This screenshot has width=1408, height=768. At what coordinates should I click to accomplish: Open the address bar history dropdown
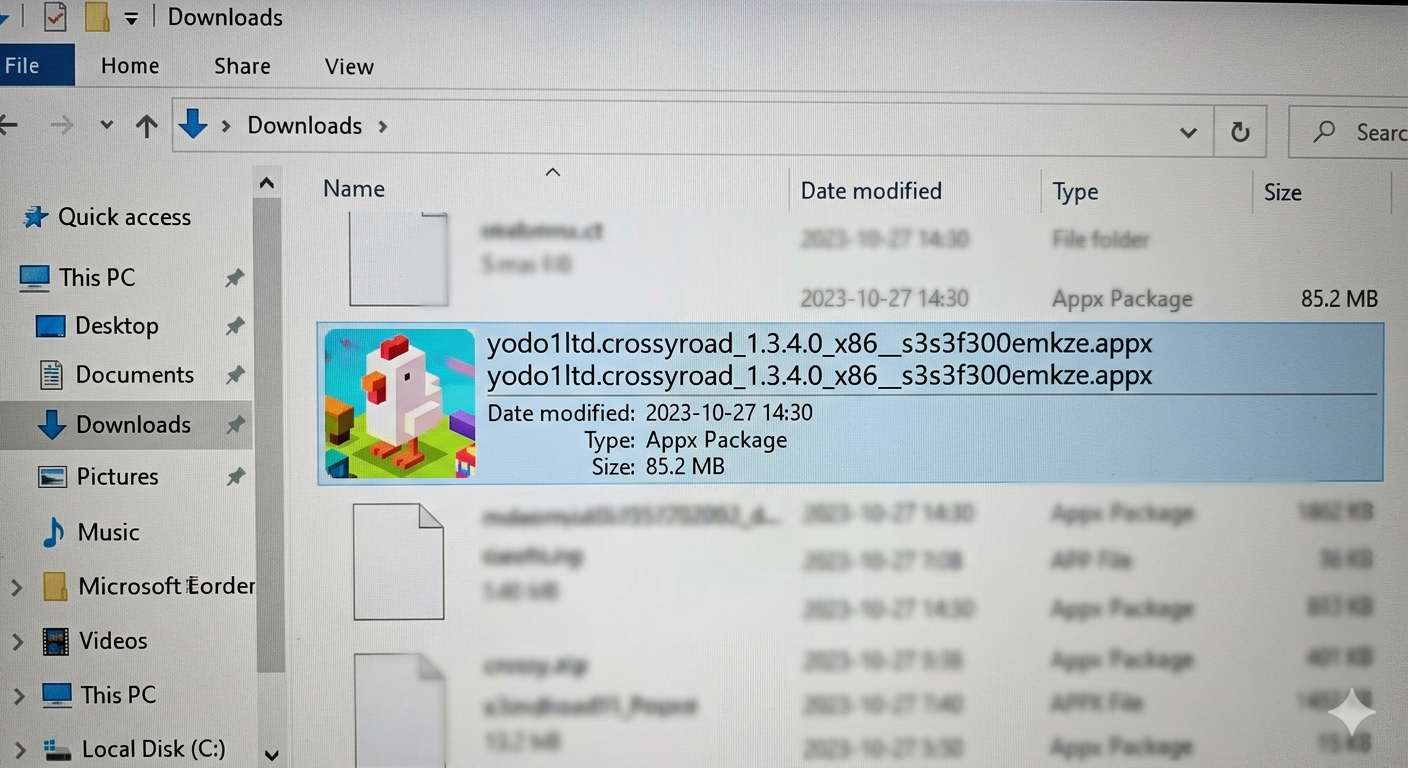click(1188, 132)
